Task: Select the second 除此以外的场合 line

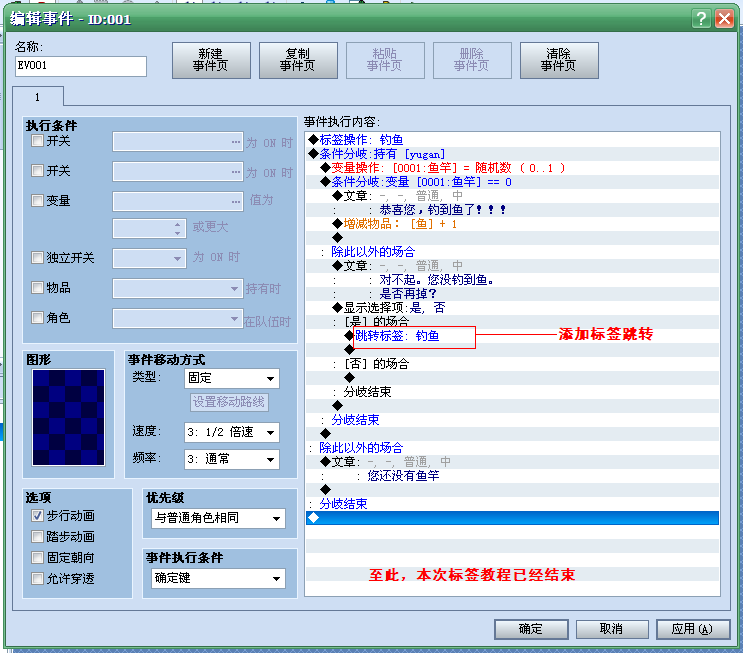Action: (x=512, y=447)
